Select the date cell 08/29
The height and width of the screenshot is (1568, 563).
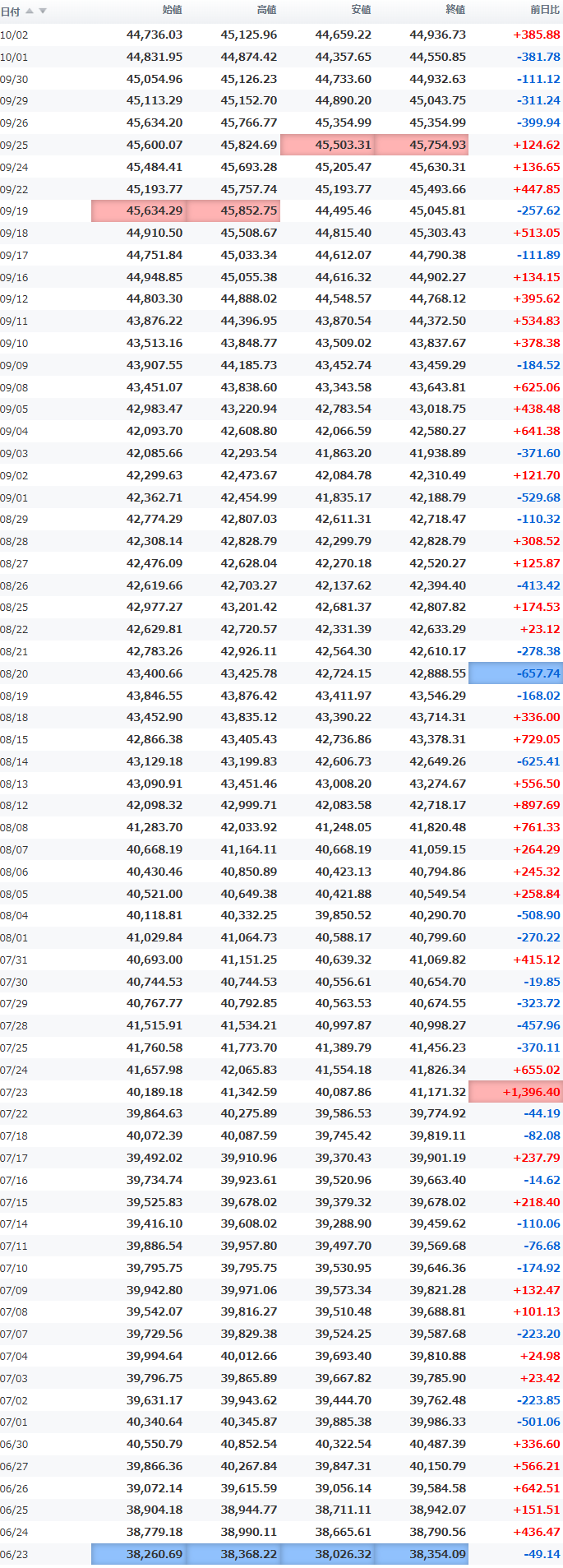[x=14, y=519]
